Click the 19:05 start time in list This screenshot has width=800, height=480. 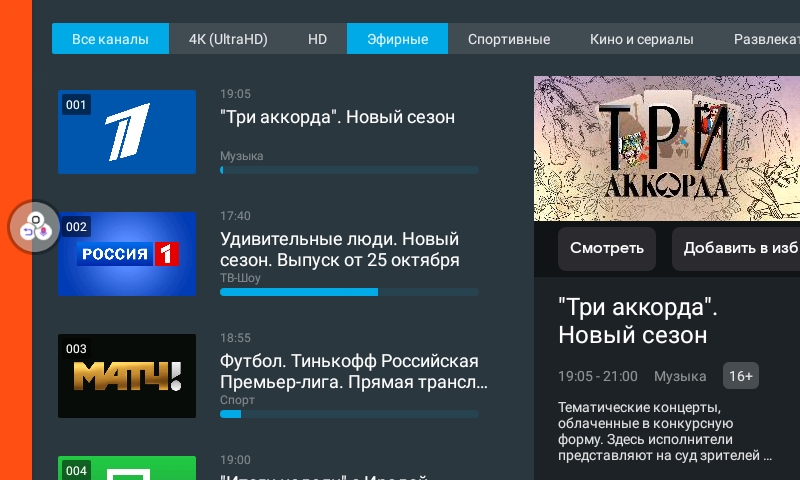click(x=235, y=94)
